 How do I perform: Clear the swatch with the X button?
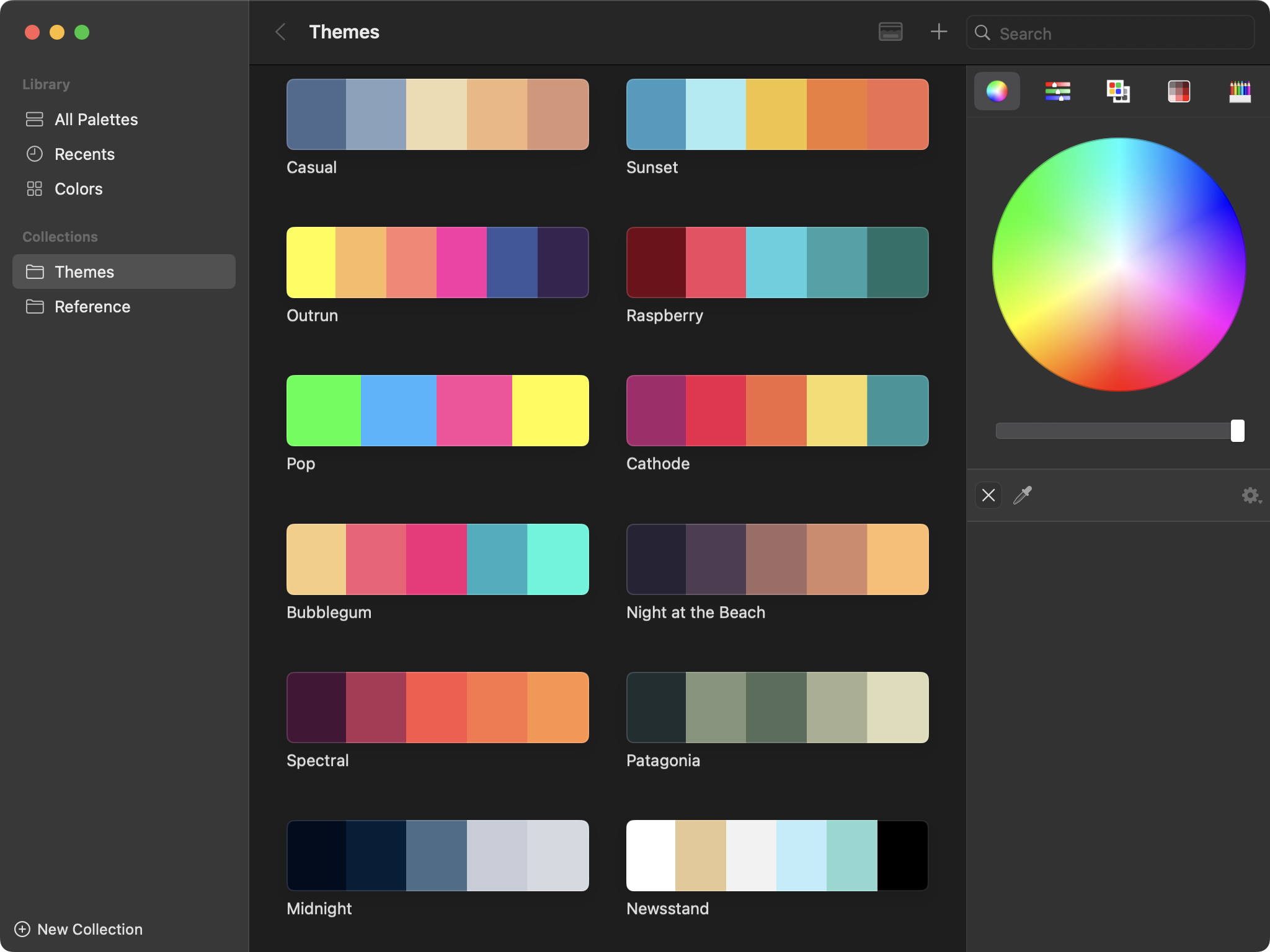click(x=988, y=495)
